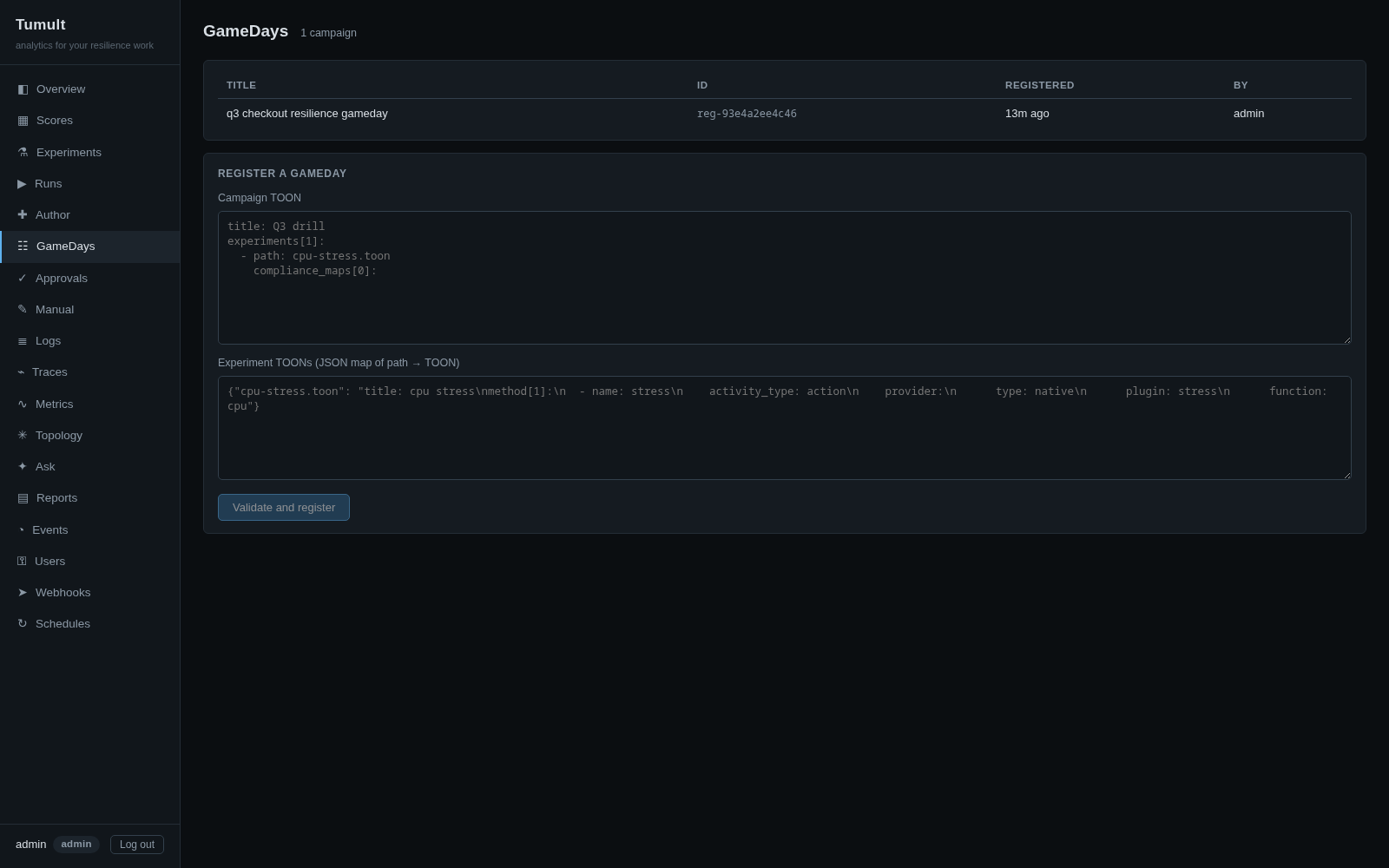Click the Reports document icon
Viewport: 1389px width, 868px height.
23,497
